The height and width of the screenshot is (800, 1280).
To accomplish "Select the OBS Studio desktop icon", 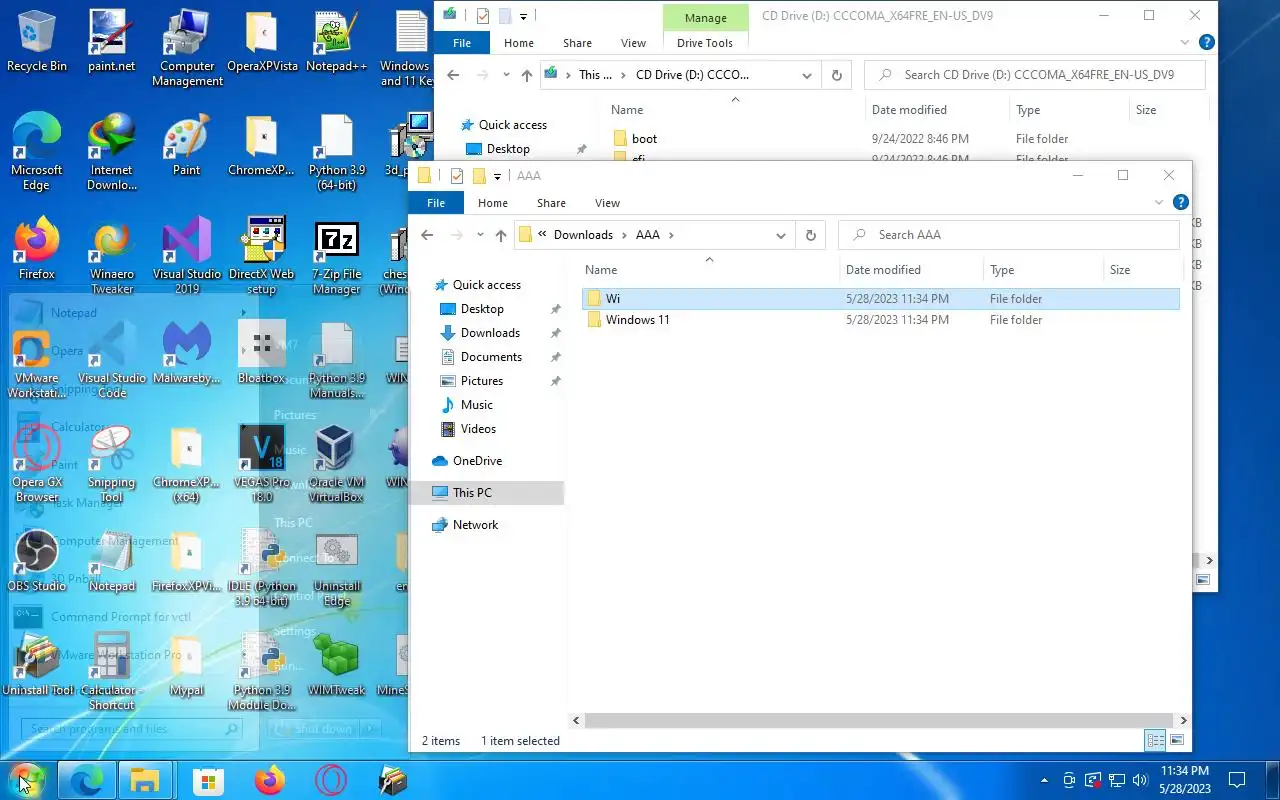I will coord(37,561).
